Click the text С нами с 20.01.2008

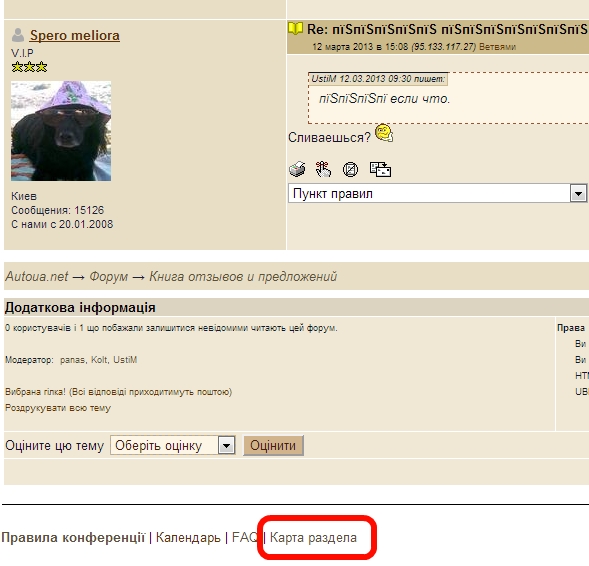(62, 224)
